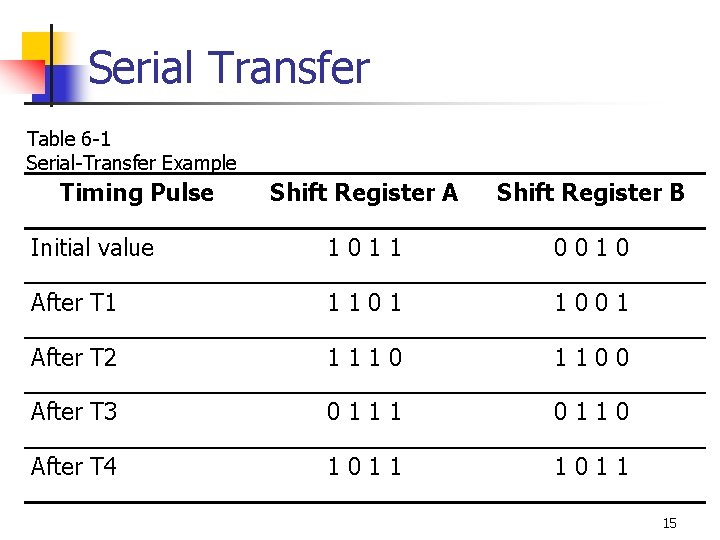Select the After T1 row label
Image resolution: width=720 pixels, height=540 pixels.
[73, 303]
